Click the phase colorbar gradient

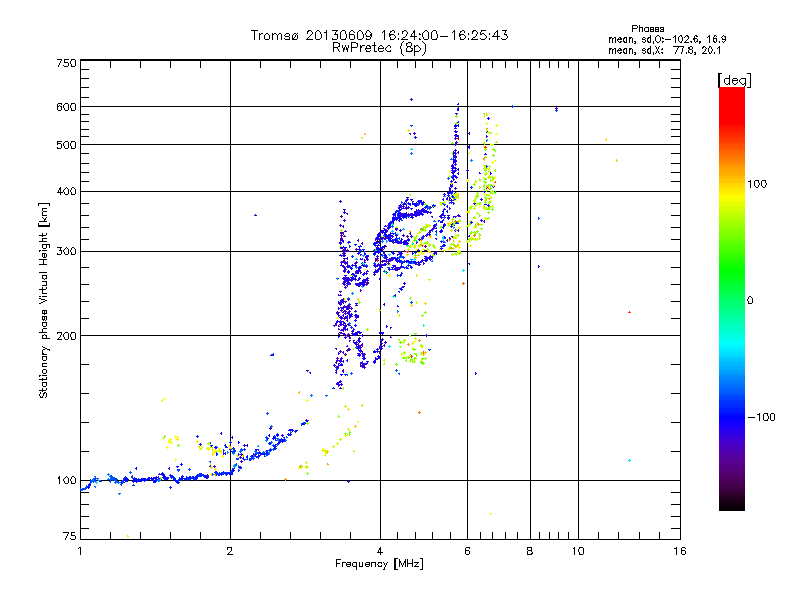732,299
